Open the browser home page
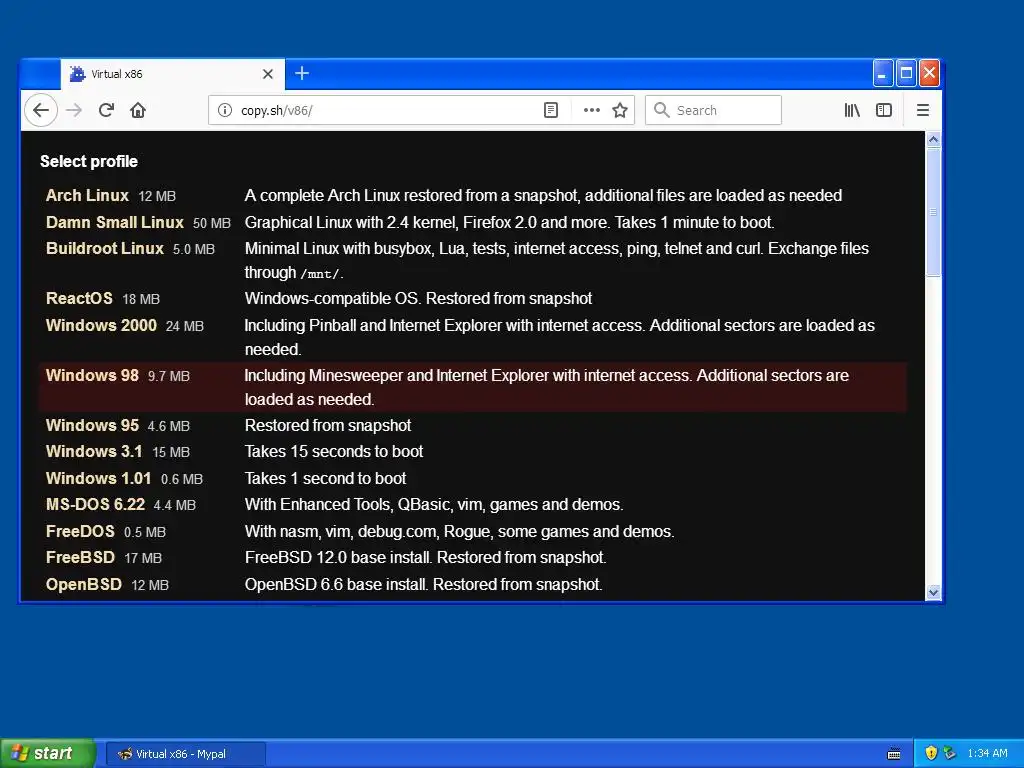 (x=138, y=110)
